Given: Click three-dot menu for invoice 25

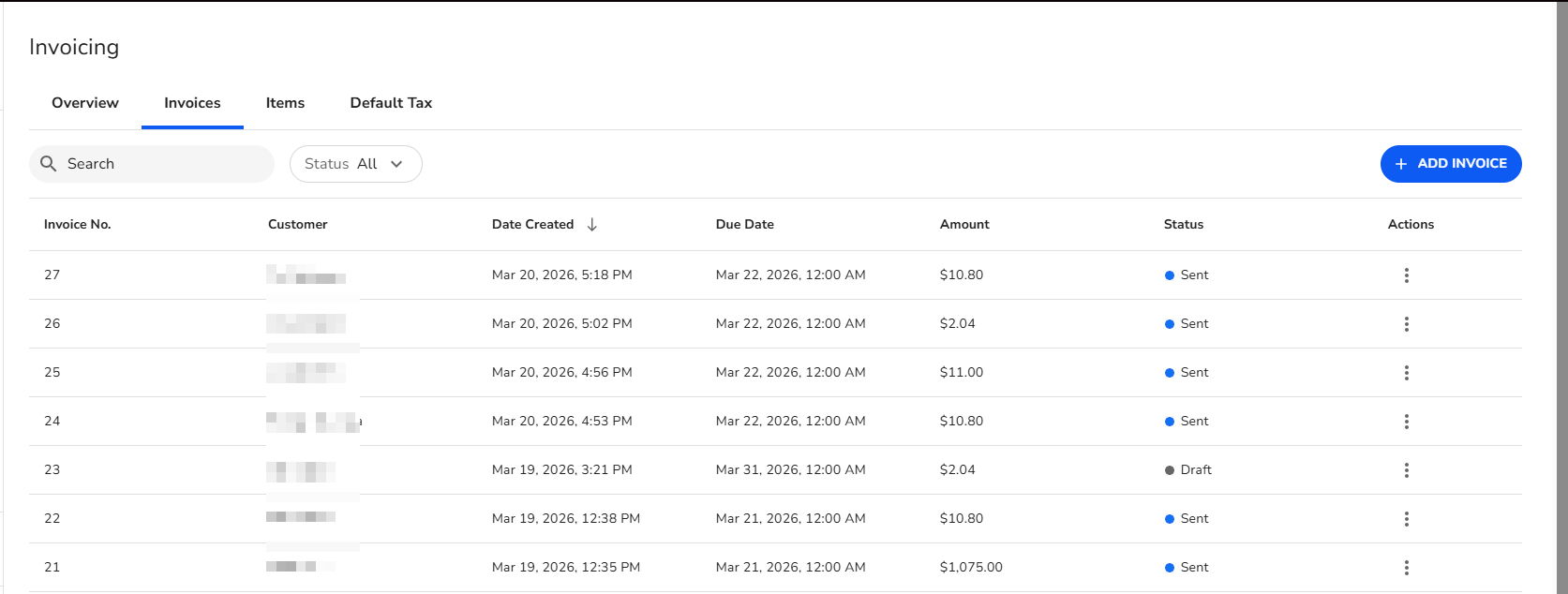Looking at the screenshot, I should click(x=1406, y=373).
